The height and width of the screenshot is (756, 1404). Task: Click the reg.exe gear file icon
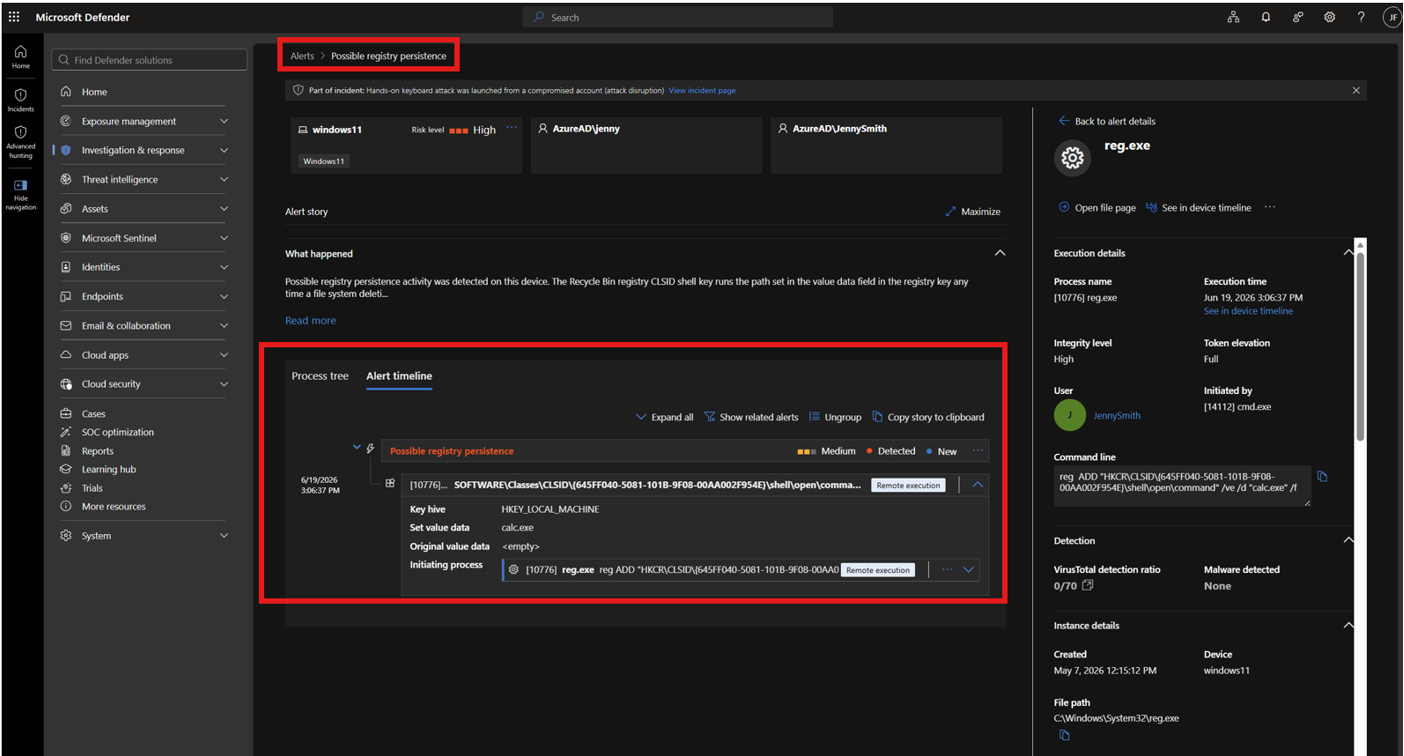pyautogui.click(x=1072, y=157)
